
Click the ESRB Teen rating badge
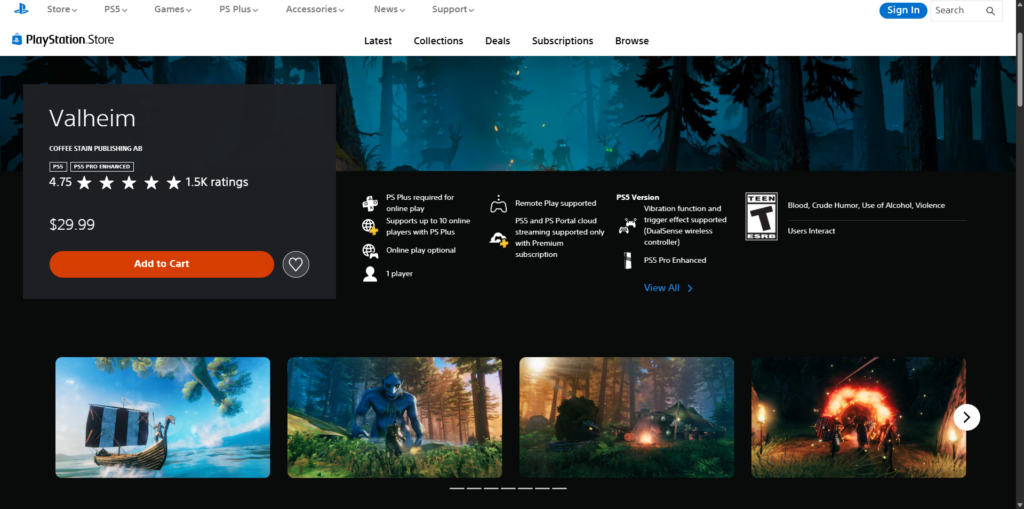[761, 216]
